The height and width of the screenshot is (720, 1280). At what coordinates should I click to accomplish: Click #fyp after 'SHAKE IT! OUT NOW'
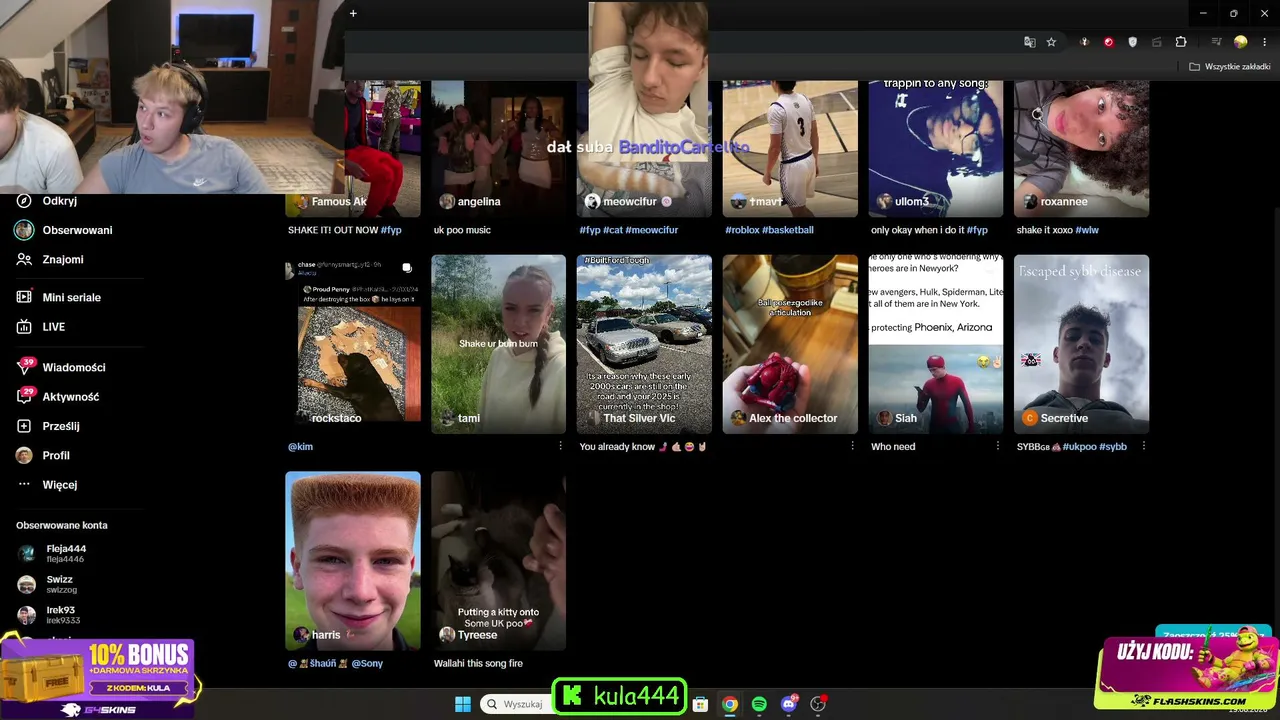(x=391, y=230)
